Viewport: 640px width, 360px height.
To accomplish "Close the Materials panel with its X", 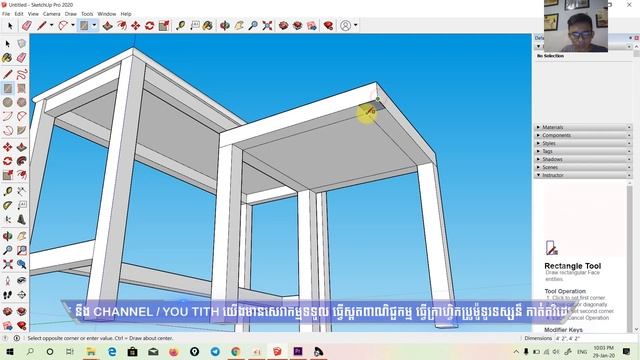I will pos(629,127).
